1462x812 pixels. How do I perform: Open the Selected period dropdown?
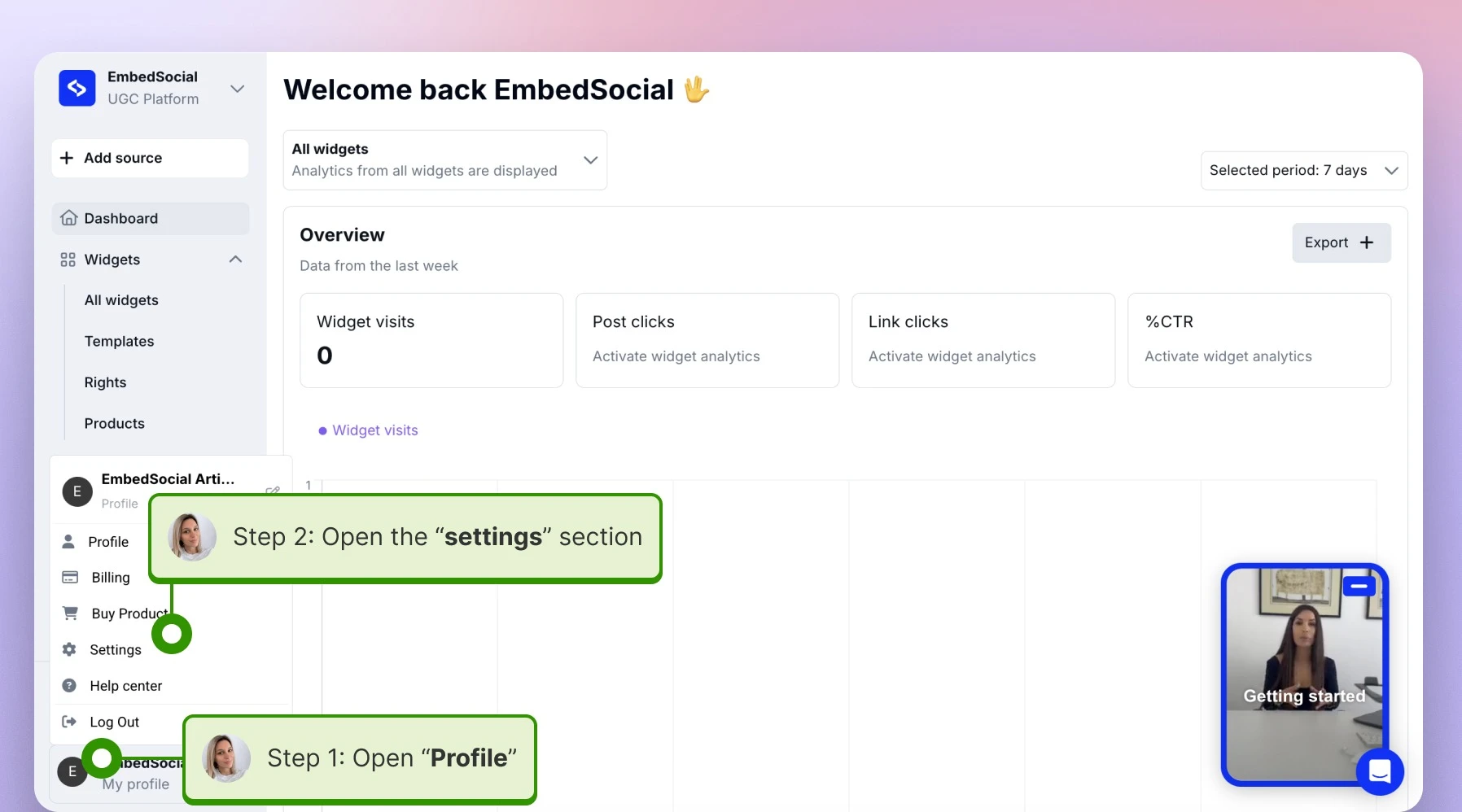[1304, 171]
